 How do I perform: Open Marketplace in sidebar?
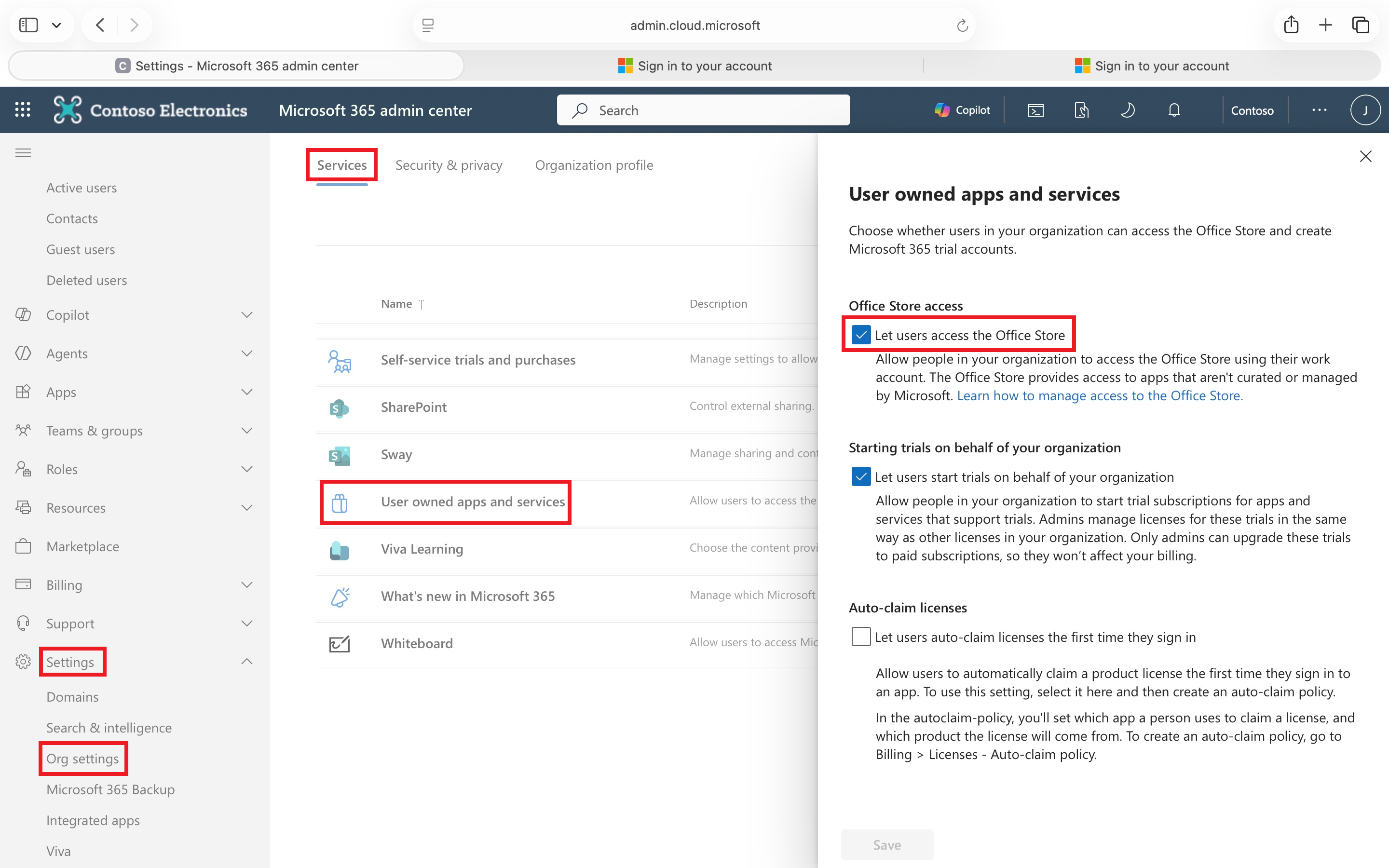click(82, 546)
